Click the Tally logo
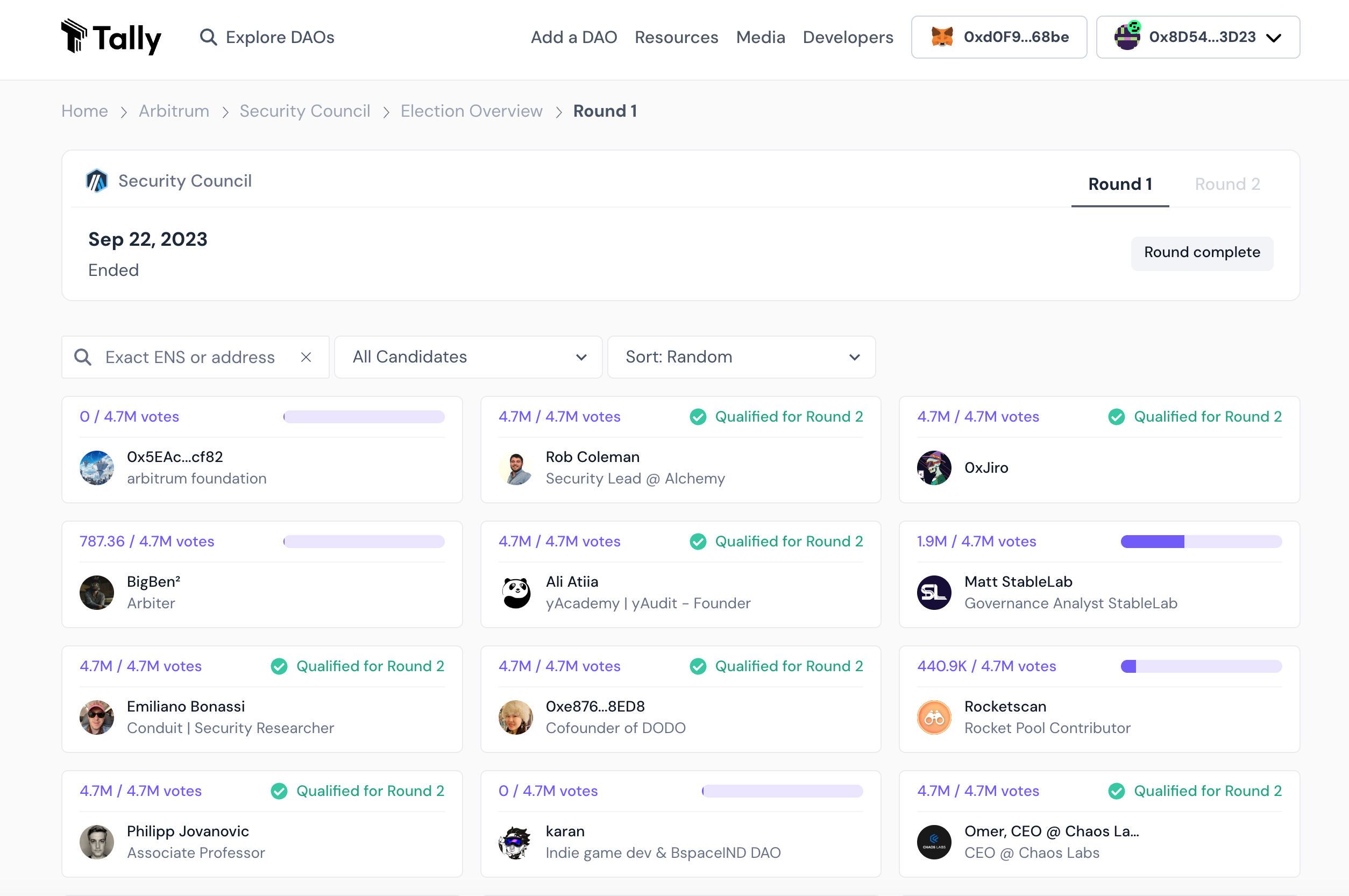This screenshot has width=1349, height=896. point(111,37)
